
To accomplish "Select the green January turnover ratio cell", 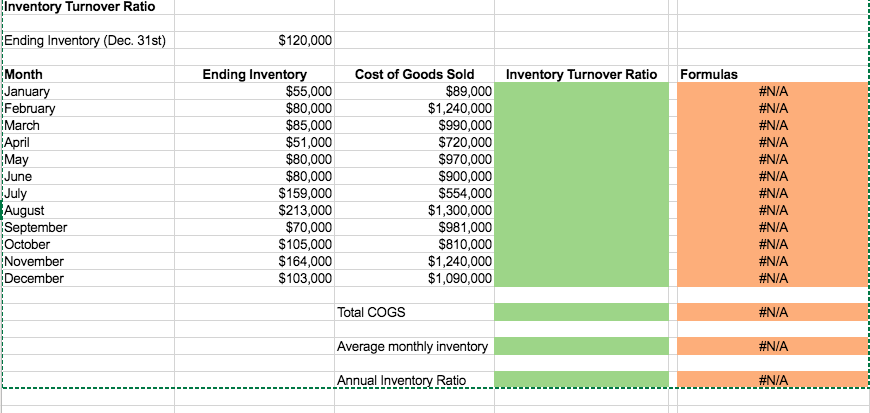I will (x=581, y=92).
